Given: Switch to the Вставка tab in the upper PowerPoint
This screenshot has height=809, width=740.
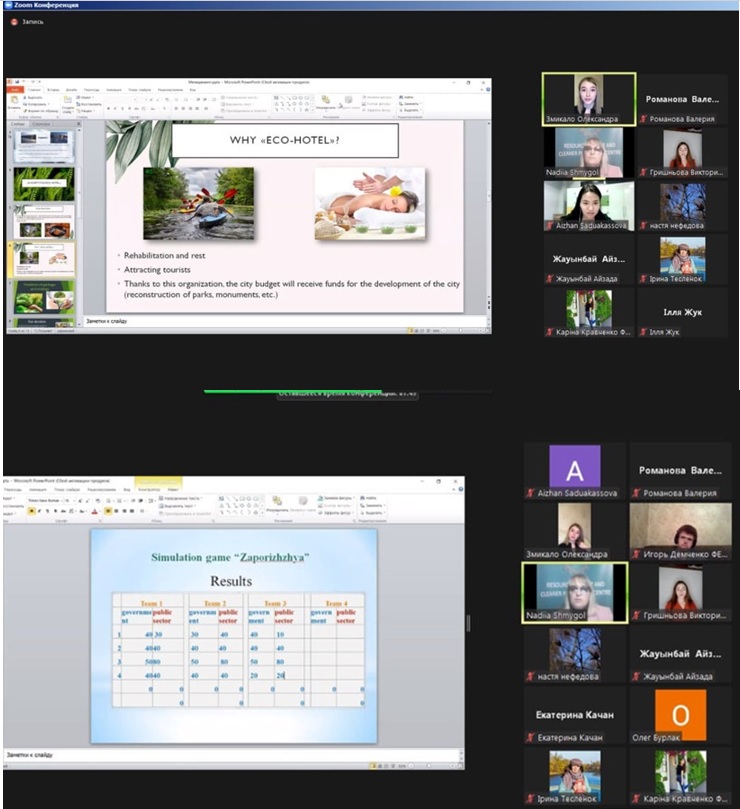Looking at the screenshot, I should [x=53, y=89].
